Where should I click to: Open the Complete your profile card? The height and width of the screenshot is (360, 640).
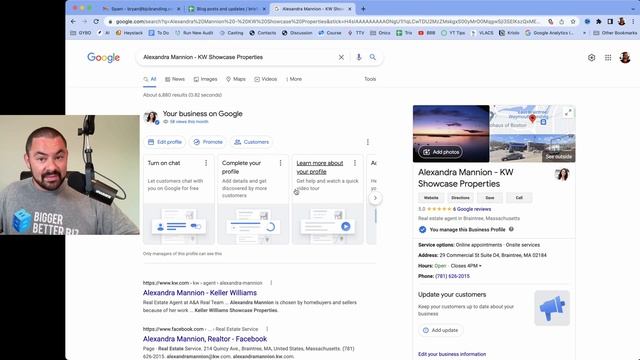point(253,200)
